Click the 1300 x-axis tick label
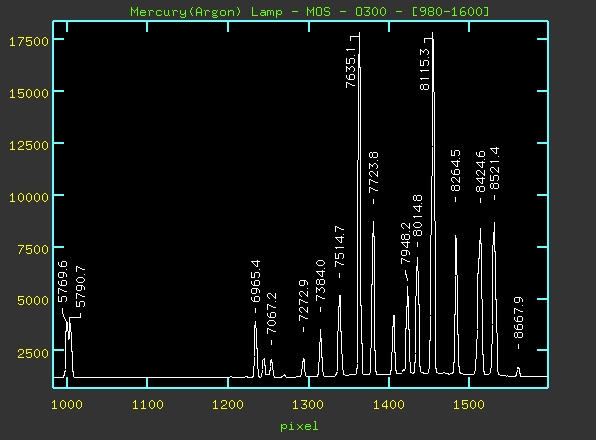596x440 pixels. pos(308,405)
